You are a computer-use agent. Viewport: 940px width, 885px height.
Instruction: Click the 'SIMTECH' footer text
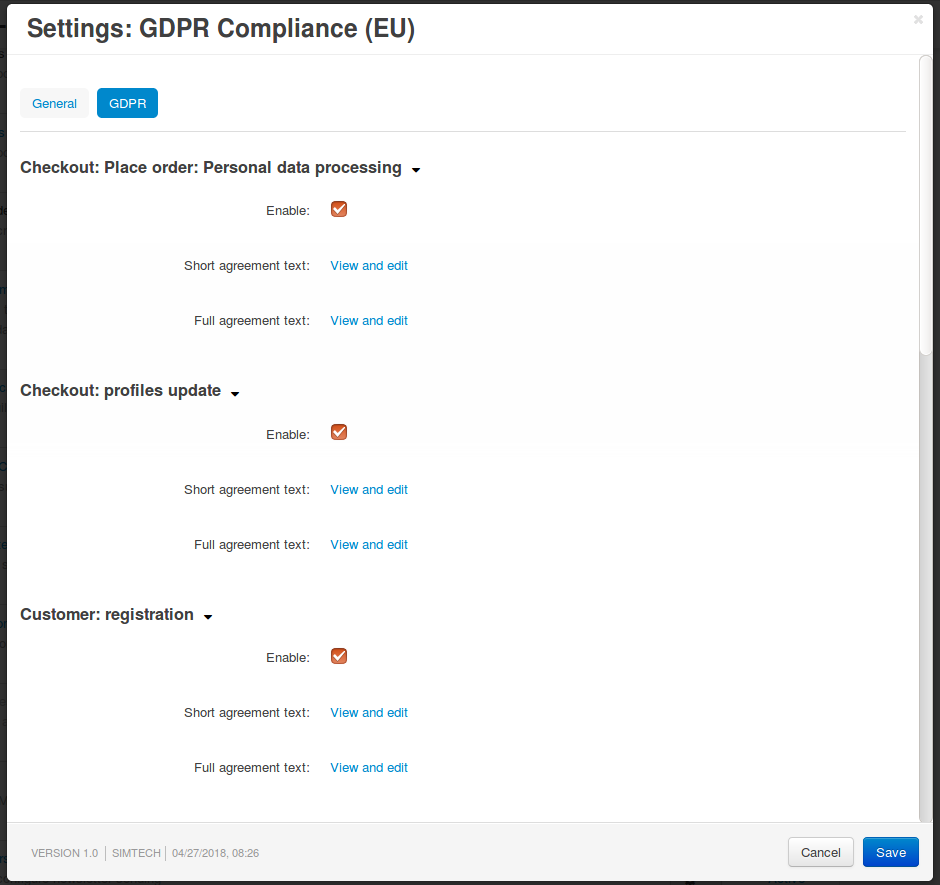[136, 853]
